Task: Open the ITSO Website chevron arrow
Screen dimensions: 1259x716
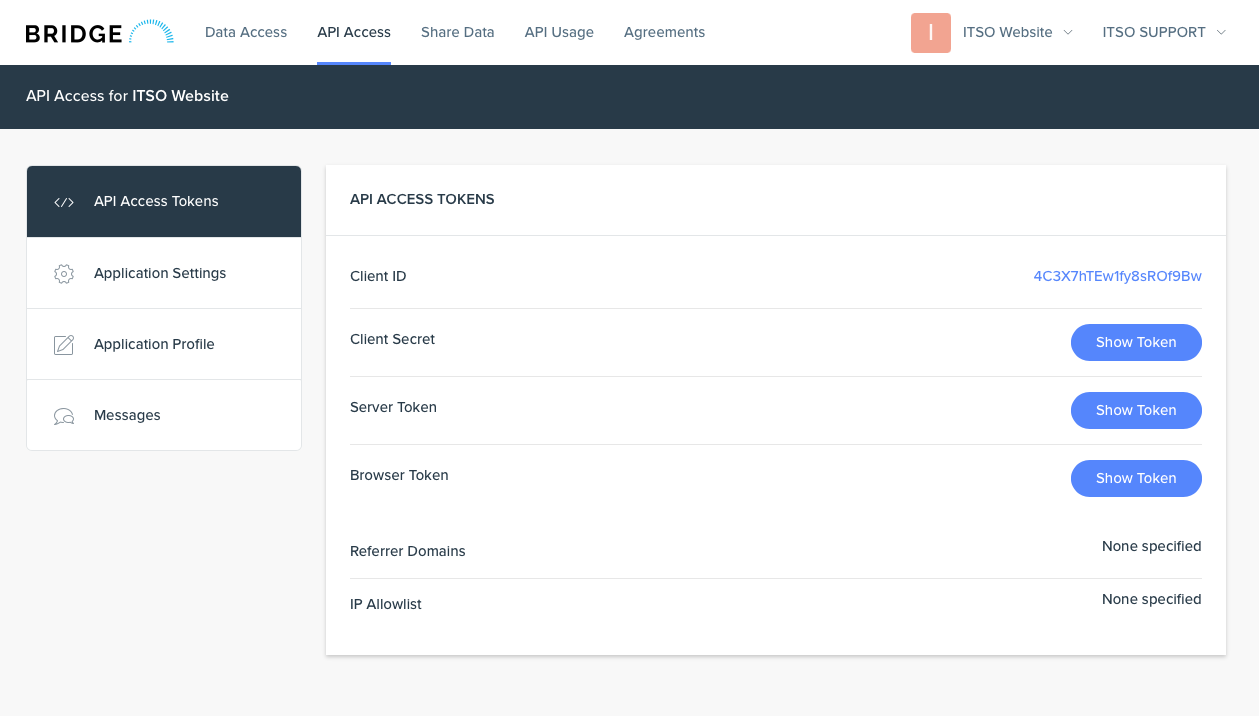Action: click(x=1070, y=33)
